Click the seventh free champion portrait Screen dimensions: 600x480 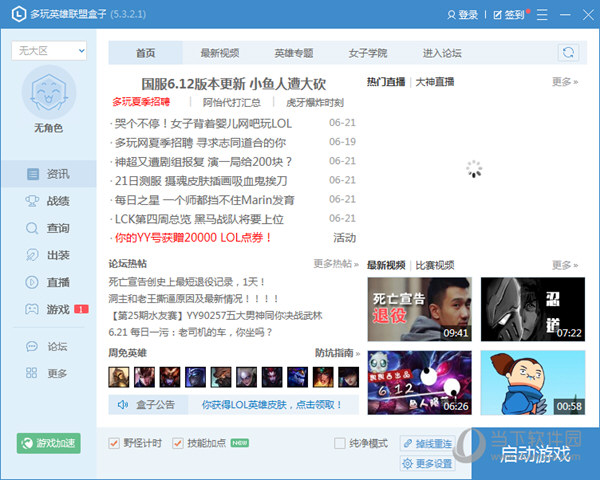pos(272,377)
